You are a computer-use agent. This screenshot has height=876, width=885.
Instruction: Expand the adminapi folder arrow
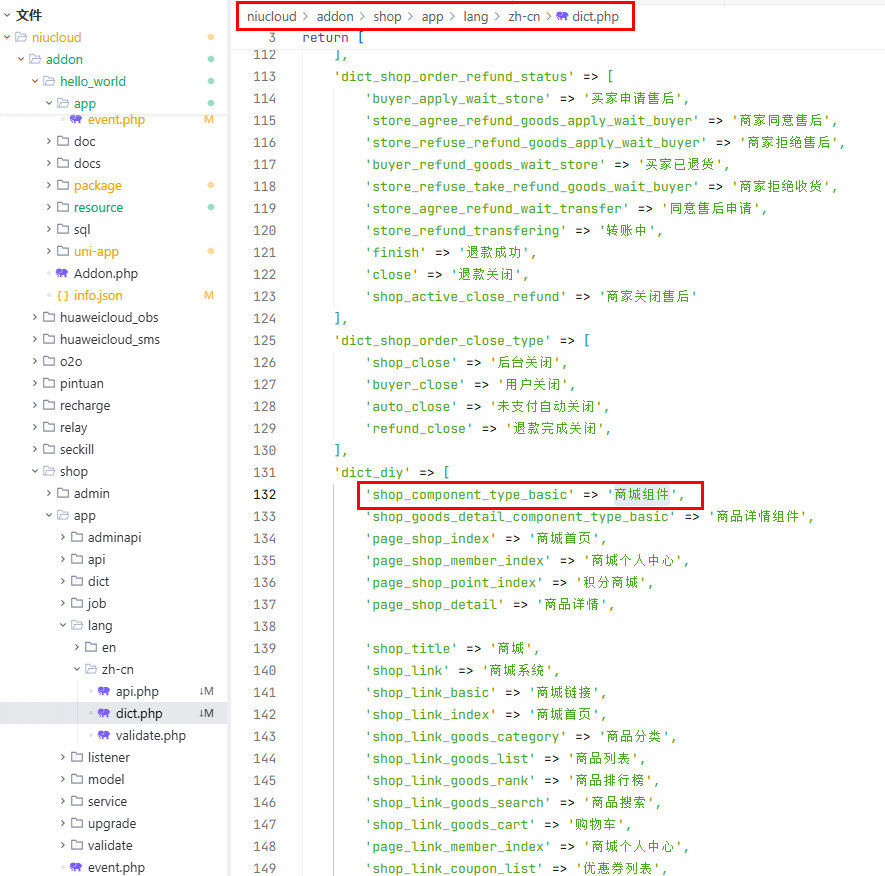[x=62, y=537]
